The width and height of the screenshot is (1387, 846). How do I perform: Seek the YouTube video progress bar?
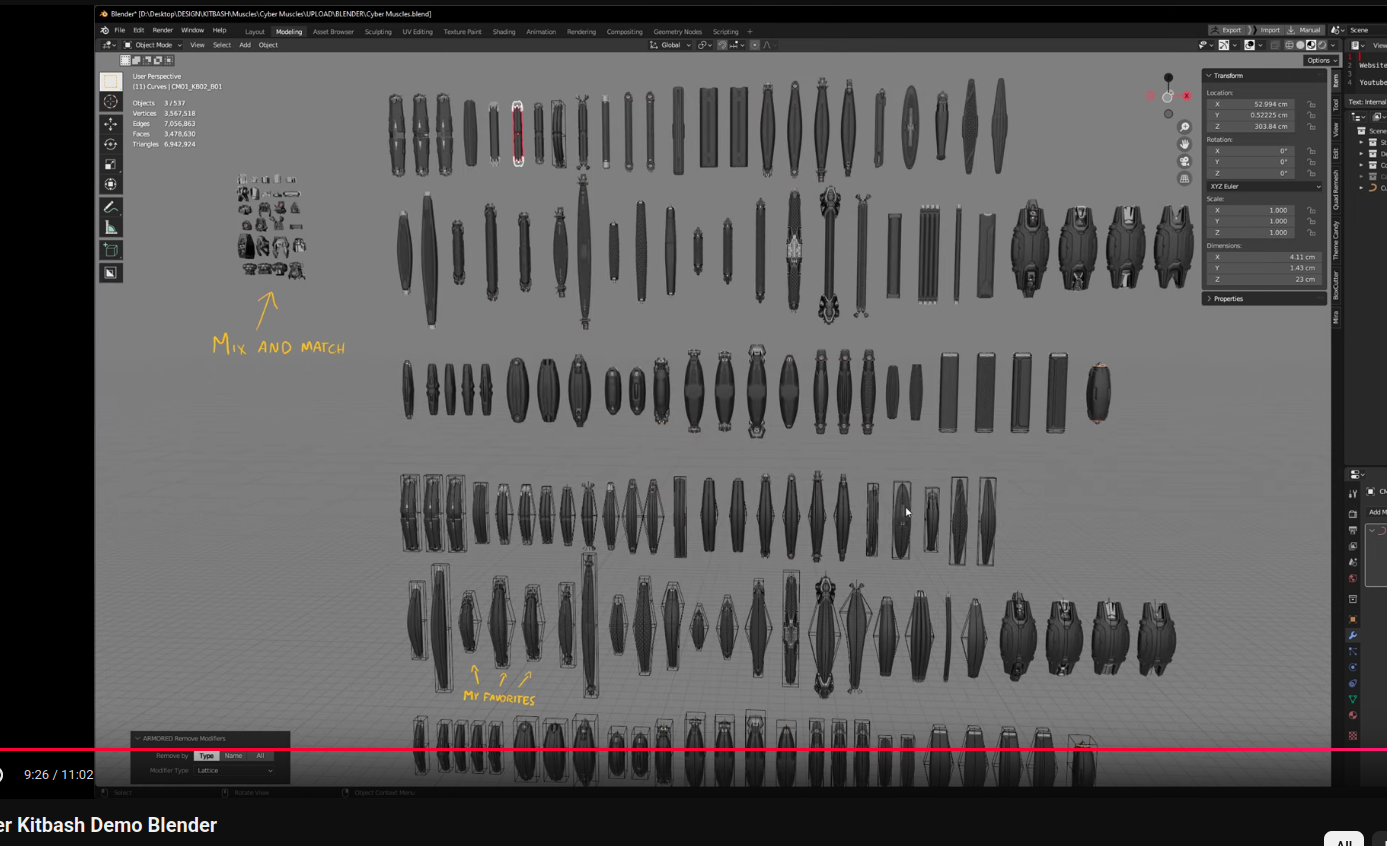click(693, 749)
